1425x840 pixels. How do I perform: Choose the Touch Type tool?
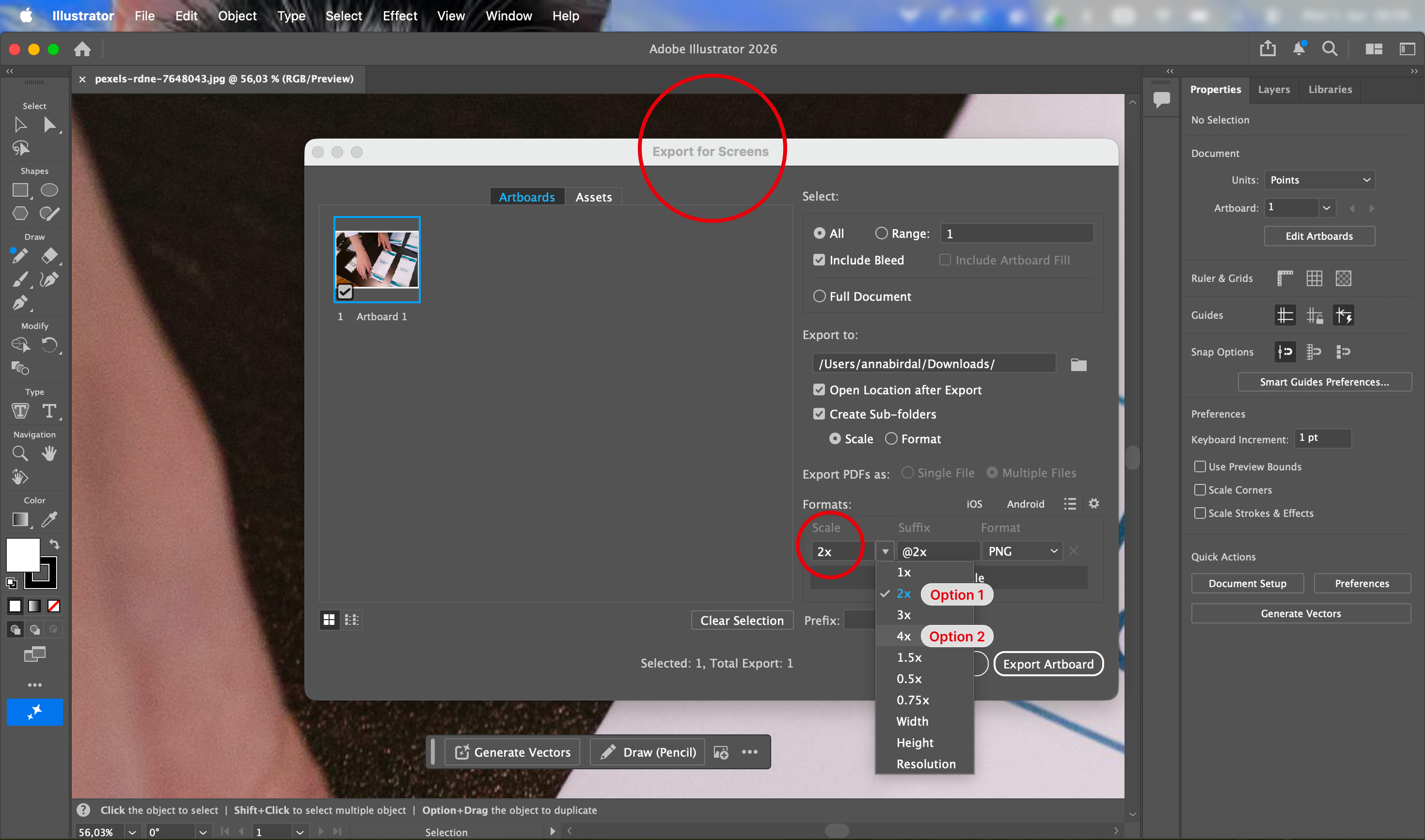point(20,411)
